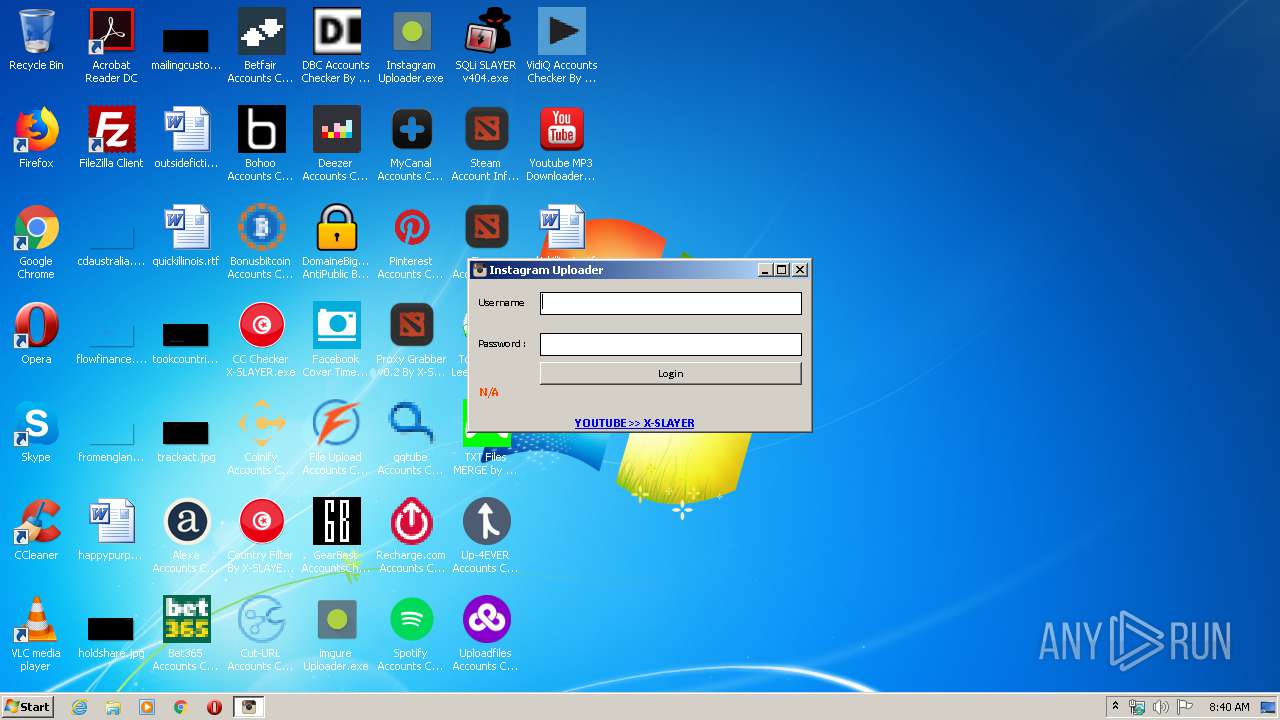Select the DBC Accounts Checker icon
The height and width of the screenshot is (720, 1280).
click(x=336, y=45)
